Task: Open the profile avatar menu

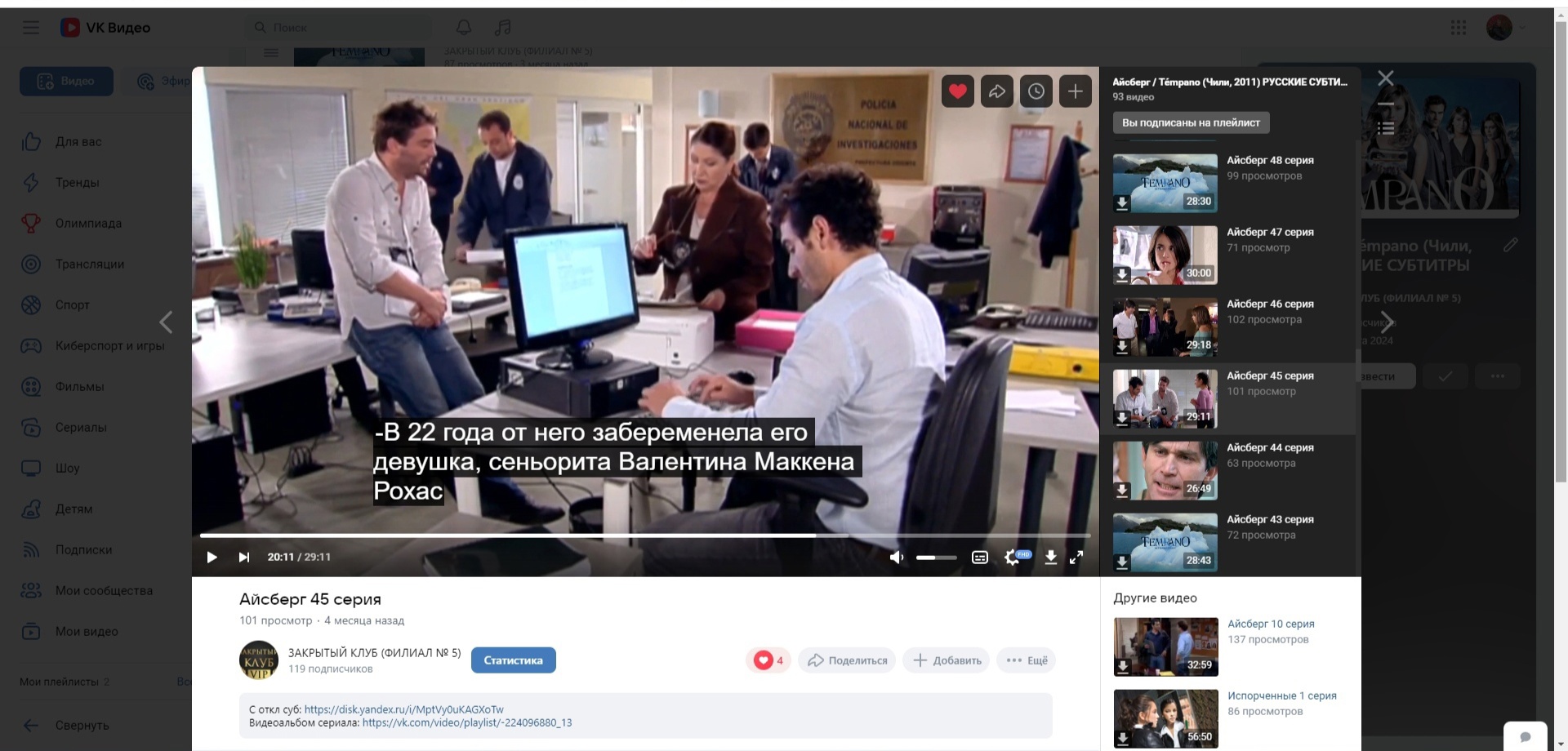Action: (1499, 28)
